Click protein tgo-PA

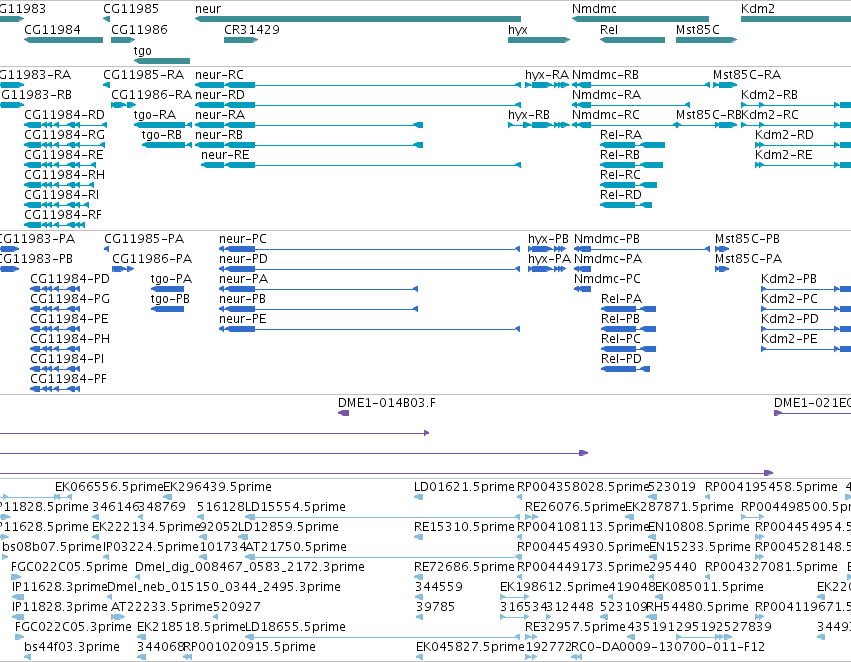[167, 289]
